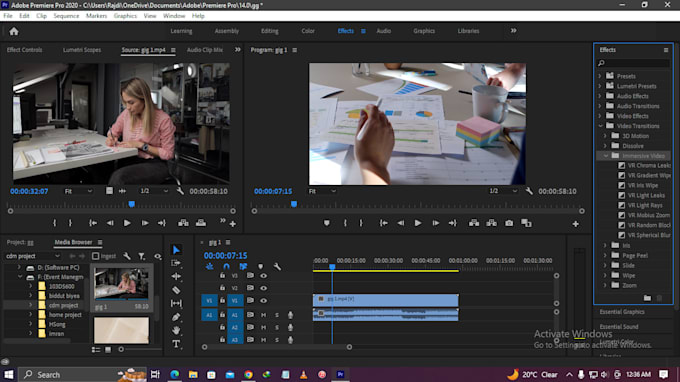Screen dimensions: 680x382
Task: Toggle visibility eye for track V2
Action: [263, 288]
